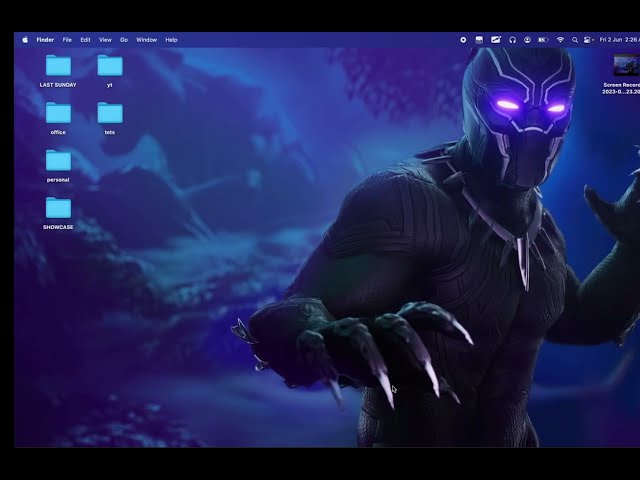The height and width of the screenshot is (480, 640).
Task: Open Spotlight search magnifier icon
Action: click(574, 40)
